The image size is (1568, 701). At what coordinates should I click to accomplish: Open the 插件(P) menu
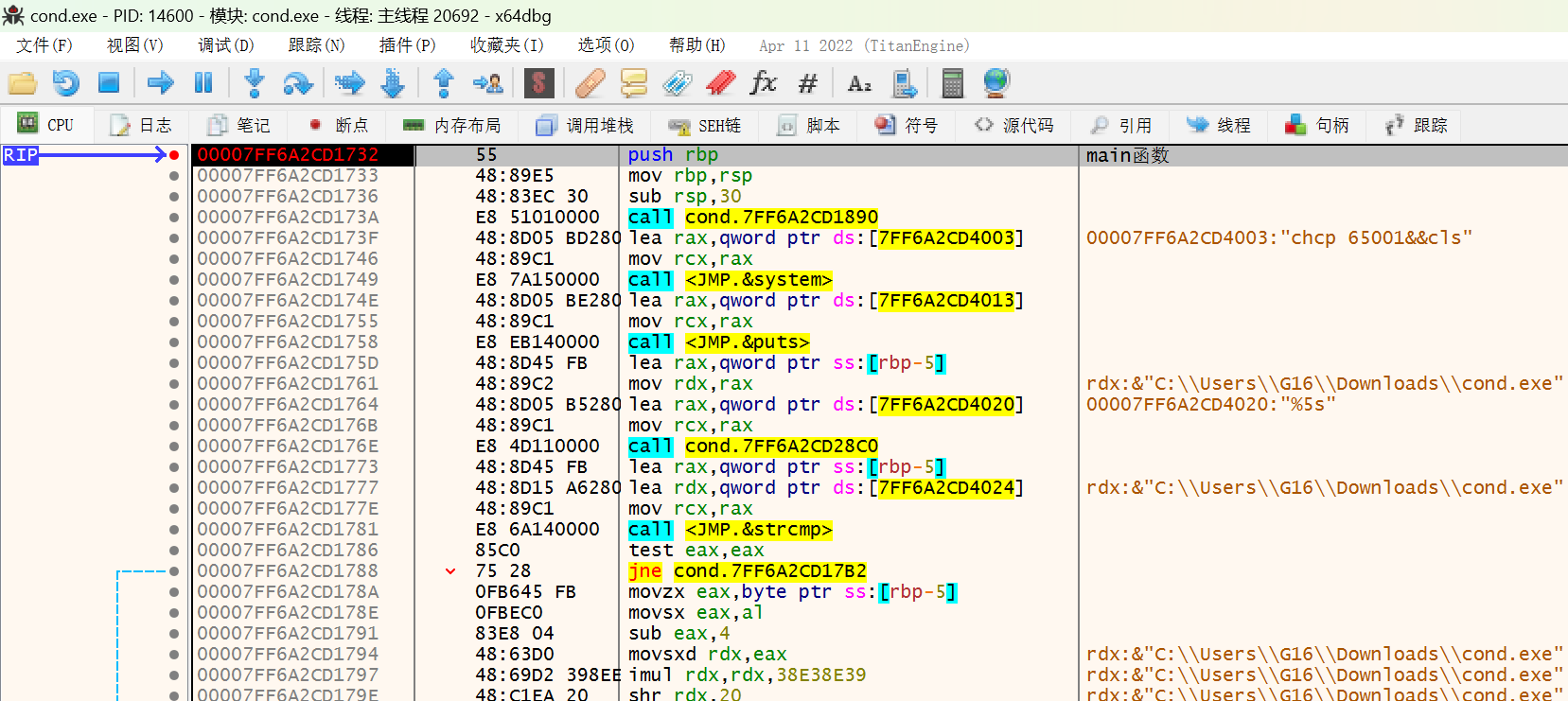click(407, 45)
